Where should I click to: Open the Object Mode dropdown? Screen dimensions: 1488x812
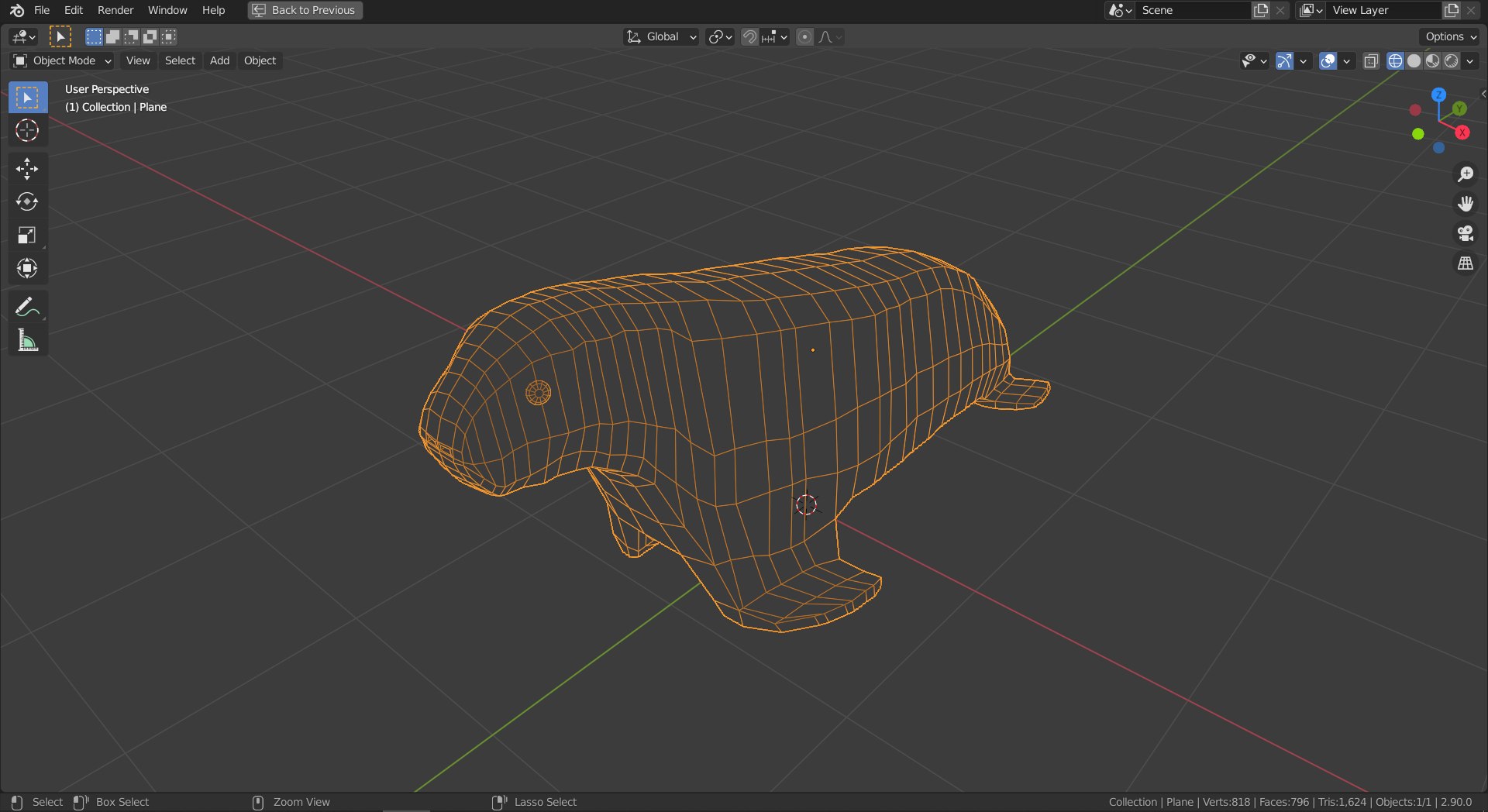(63, 60)
